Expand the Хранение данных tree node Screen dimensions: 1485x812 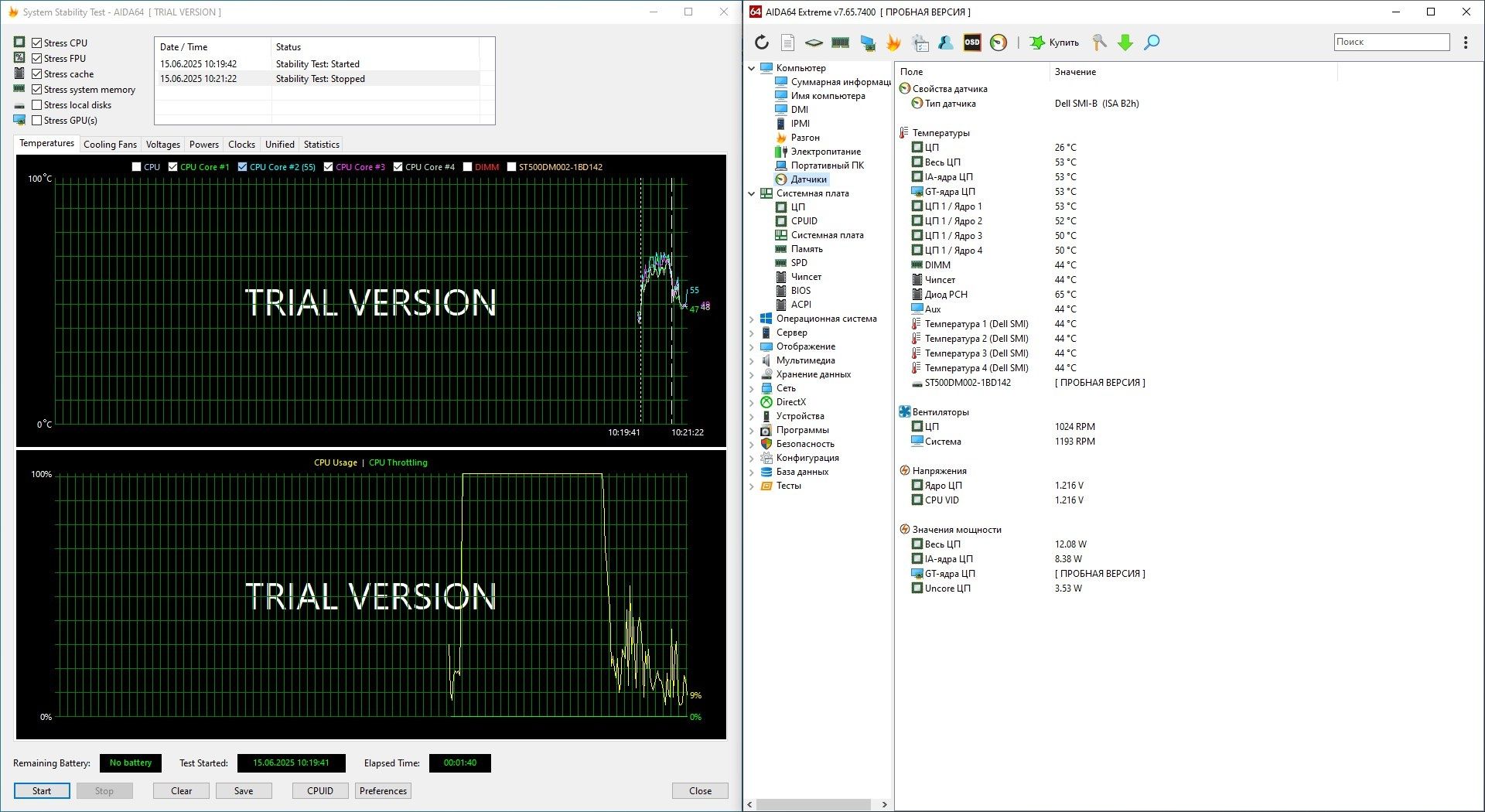(751, 374)
